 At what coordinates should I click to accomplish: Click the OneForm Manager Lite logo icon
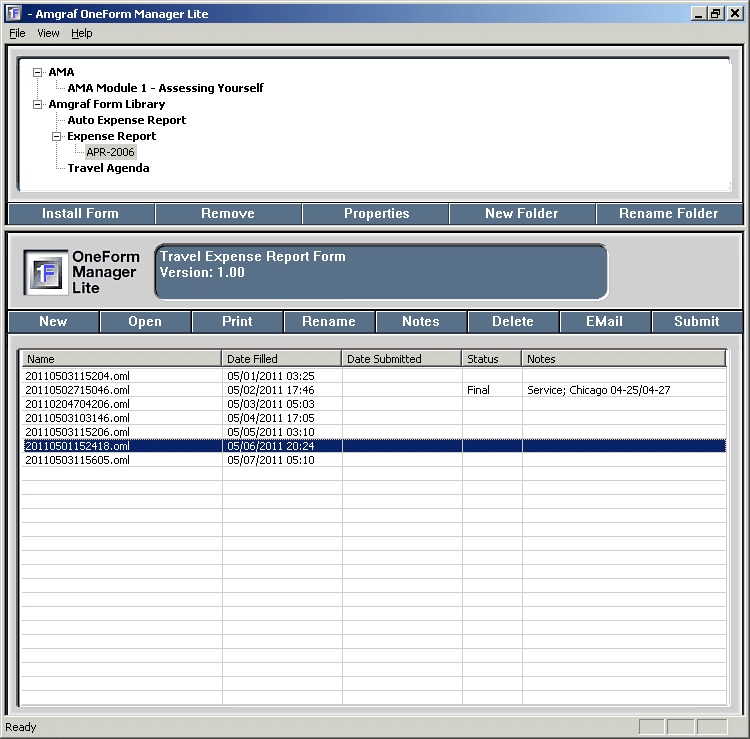coord(46,273)
